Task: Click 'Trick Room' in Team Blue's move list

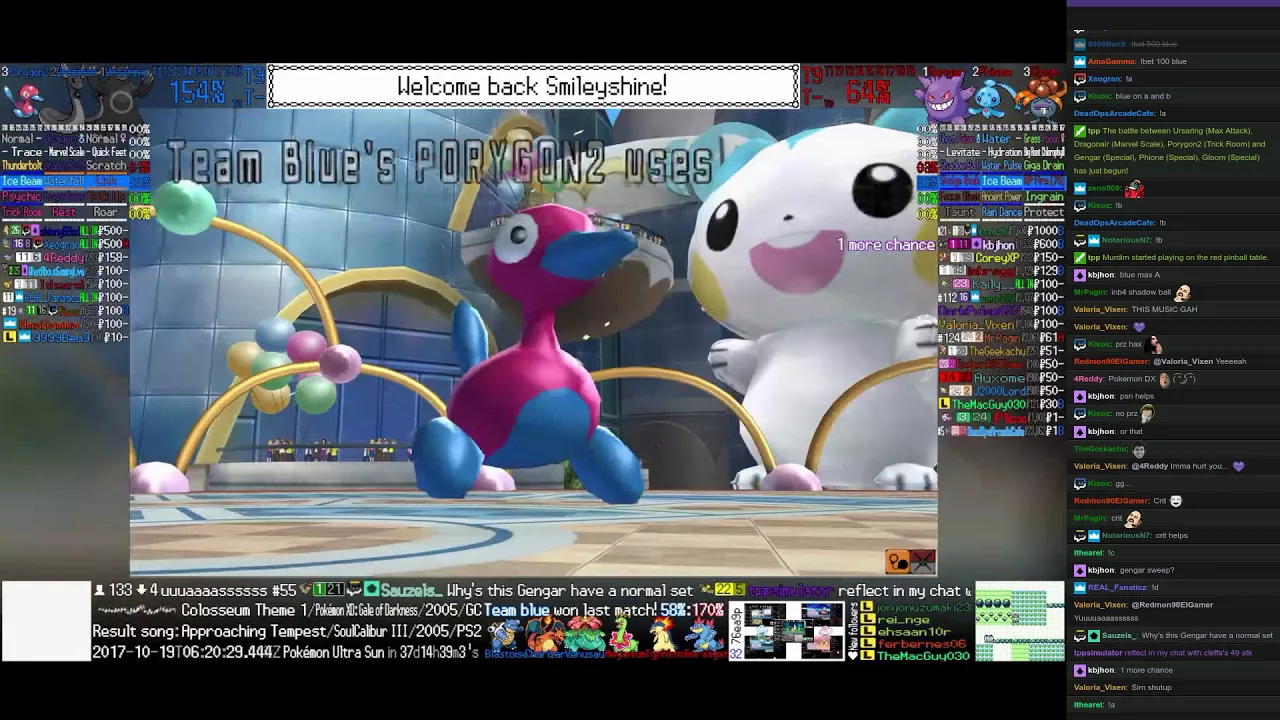Action: tap(22, 212)
